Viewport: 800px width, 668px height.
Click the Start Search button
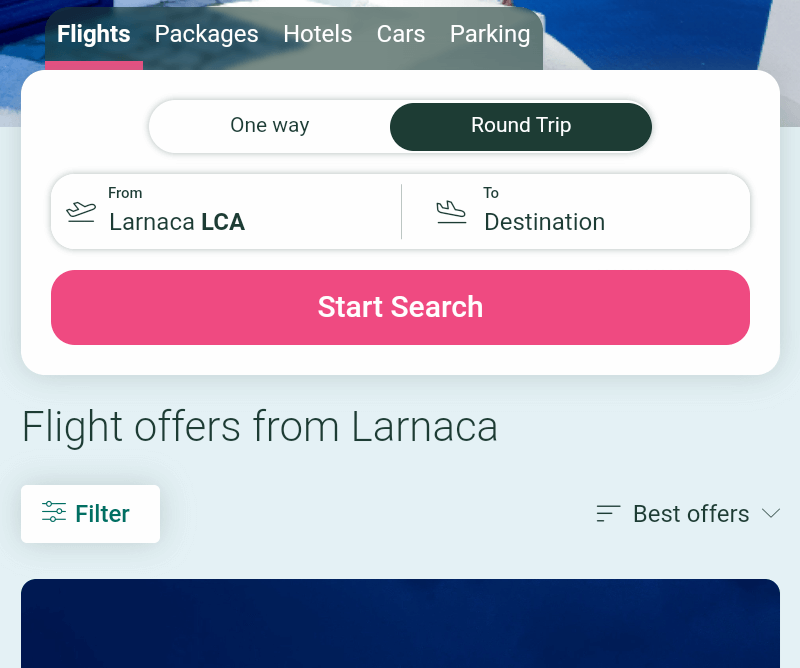[x=401, y=307]
